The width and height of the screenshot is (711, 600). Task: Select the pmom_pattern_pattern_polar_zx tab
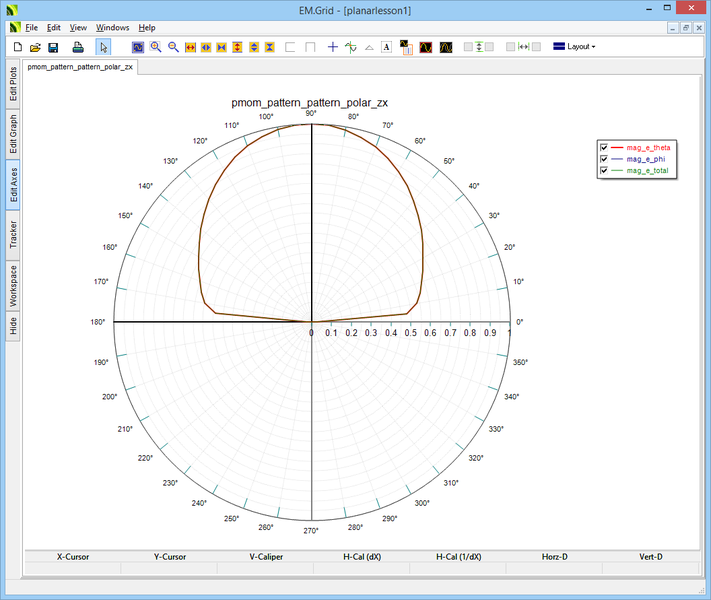80,68
